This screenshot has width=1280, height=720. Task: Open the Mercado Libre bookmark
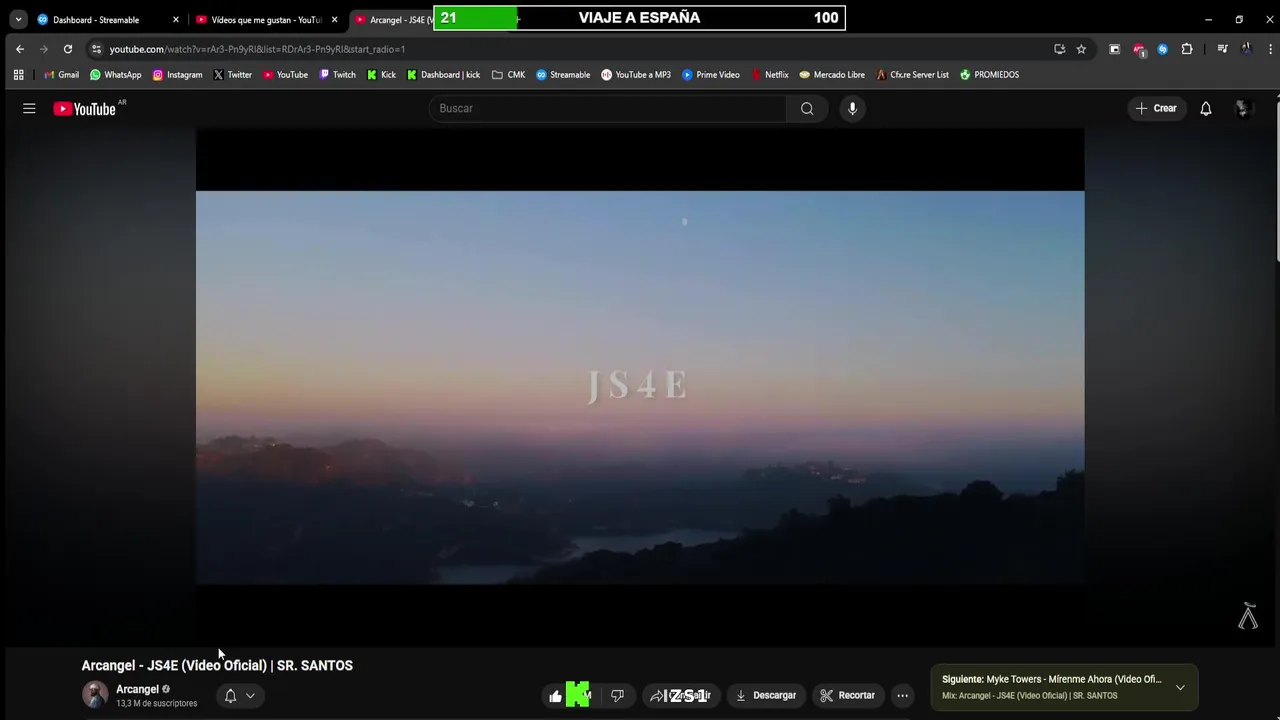[x=832, y=75]
